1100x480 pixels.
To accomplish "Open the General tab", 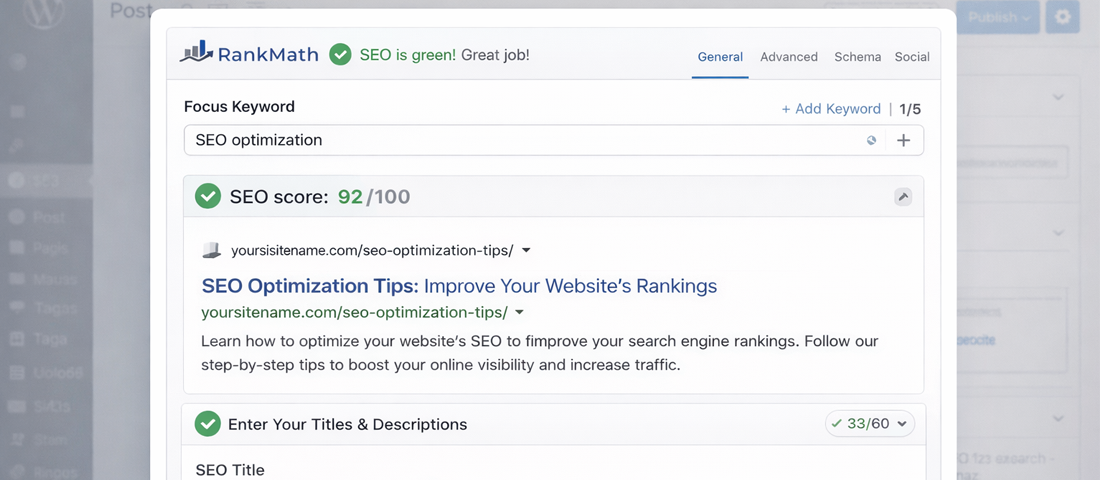I will (x=720, y=57).
